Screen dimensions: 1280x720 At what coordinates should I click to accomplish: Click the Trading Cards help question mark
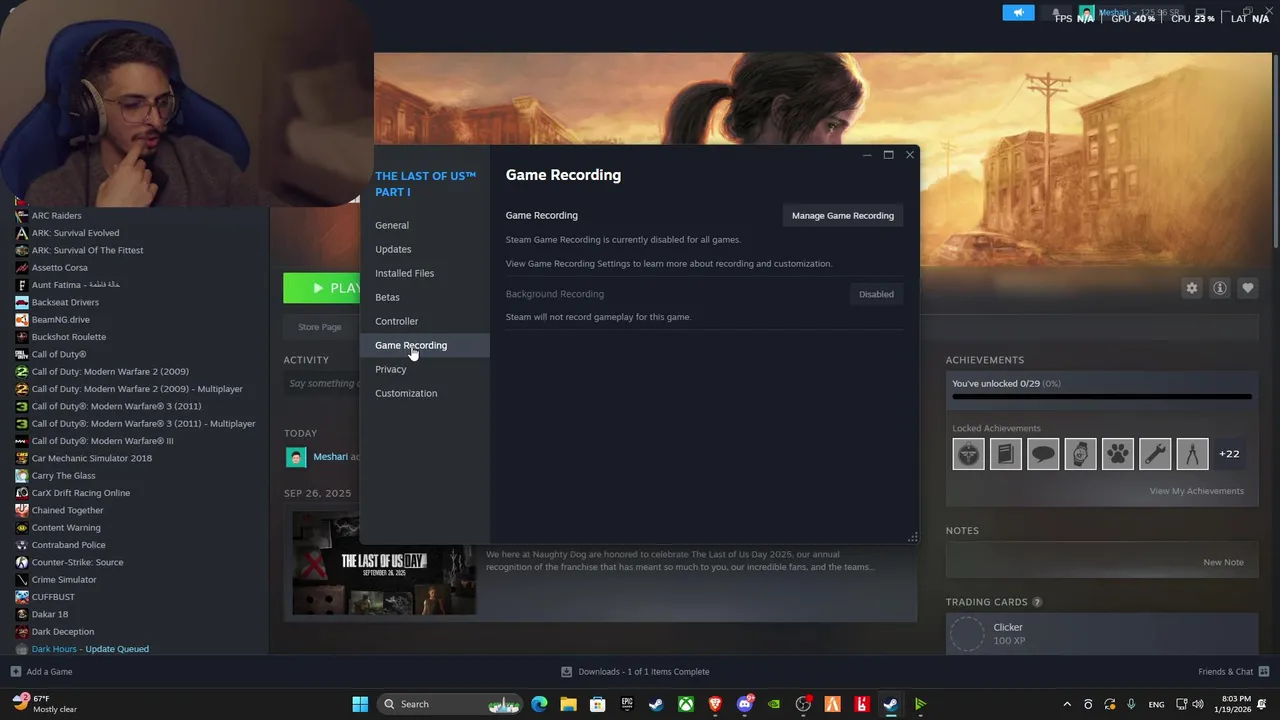coord(1037,602)
